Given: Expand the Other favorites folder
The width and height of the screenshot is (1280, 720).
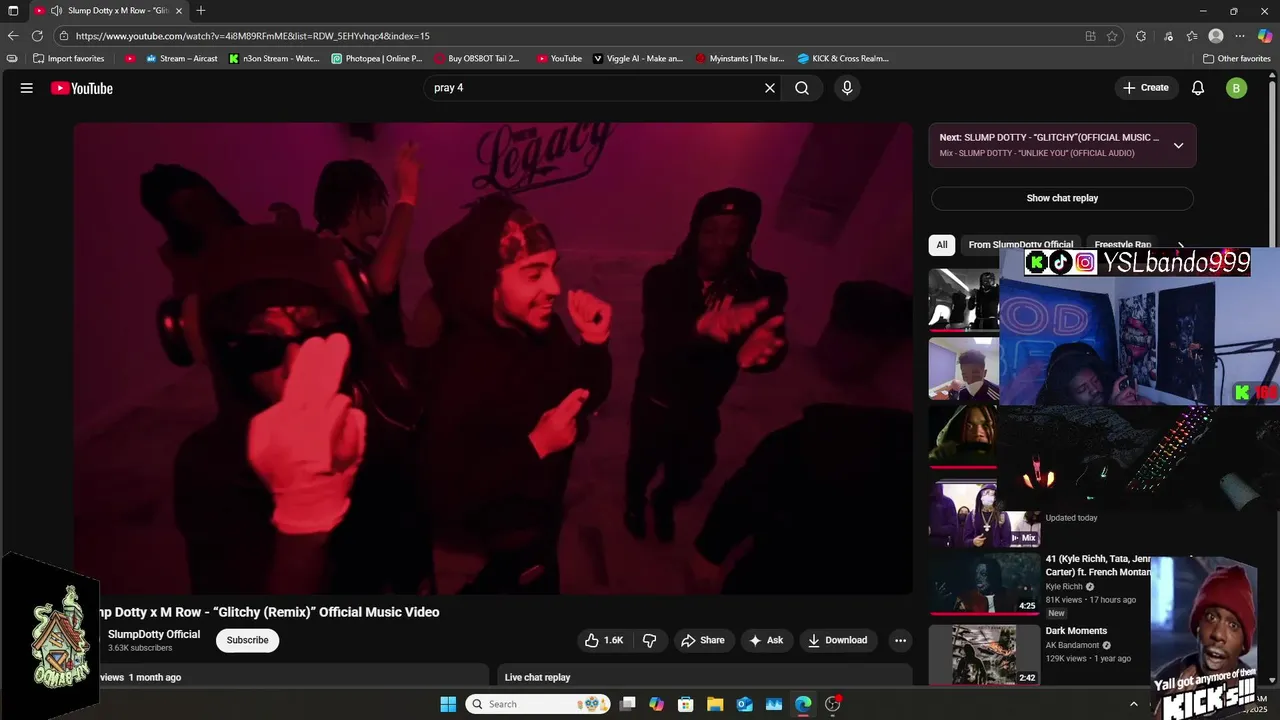Looking at the screenshot, I should click(x=1237, y=58).
